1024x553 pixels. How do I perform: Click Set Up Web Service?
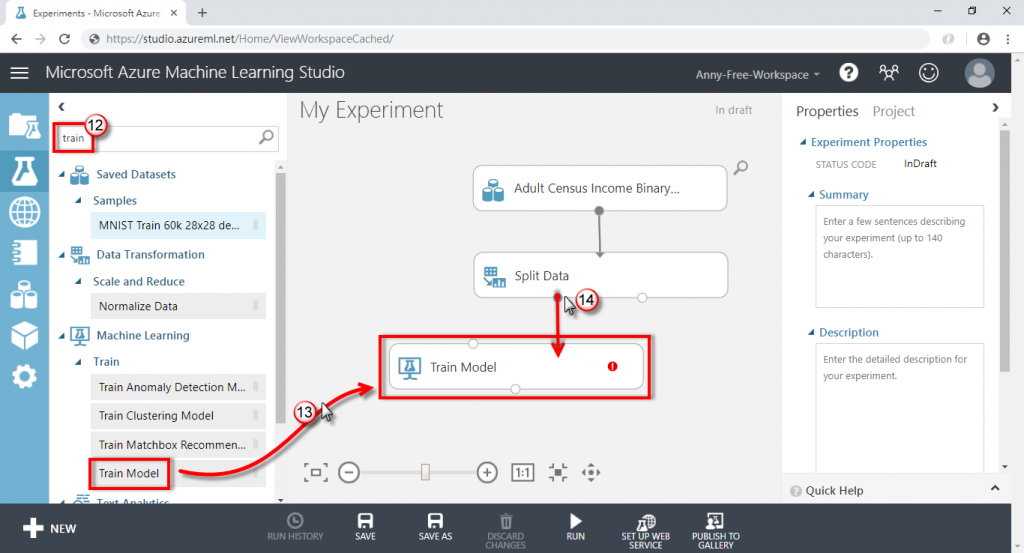[645, 531]
